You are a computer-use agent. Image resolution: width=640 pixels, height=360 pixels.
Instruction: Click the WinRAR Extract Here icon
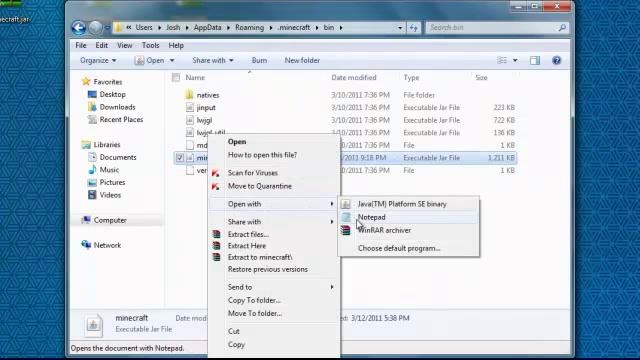click(x=216, y=246)
